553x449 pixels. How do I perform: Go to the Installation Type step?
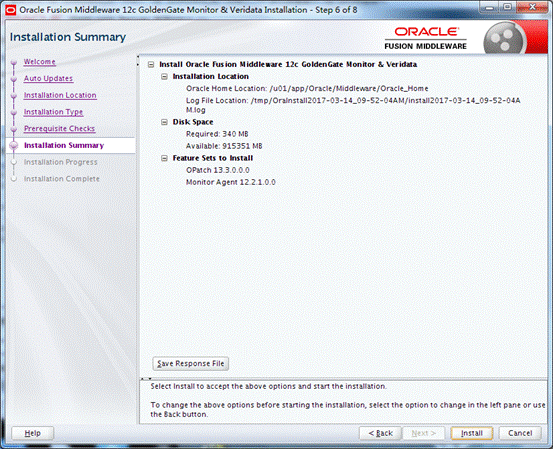(53, 112)
